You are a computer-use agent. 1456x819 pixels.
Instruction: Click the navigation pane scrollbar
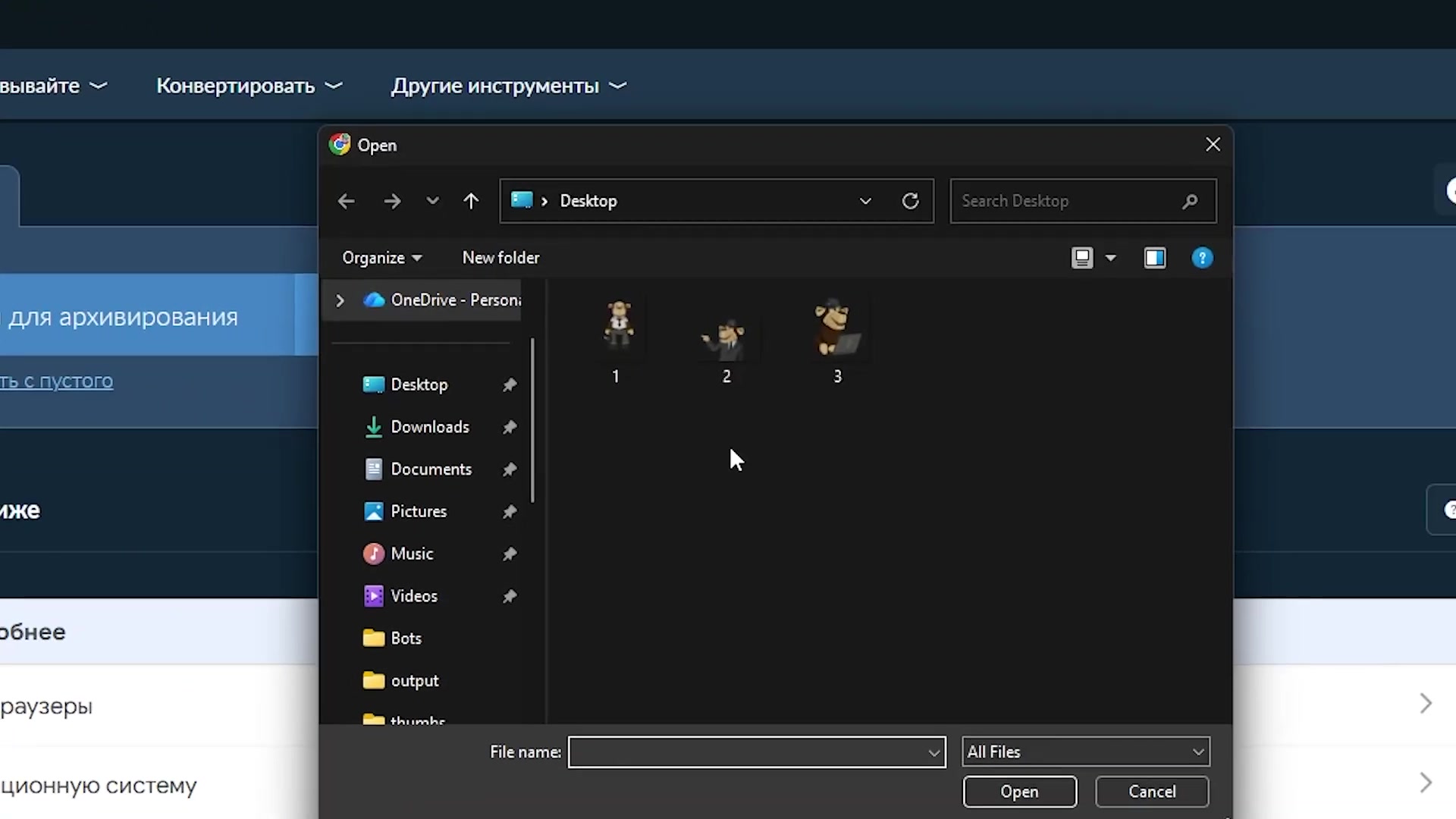coord(532,420)
